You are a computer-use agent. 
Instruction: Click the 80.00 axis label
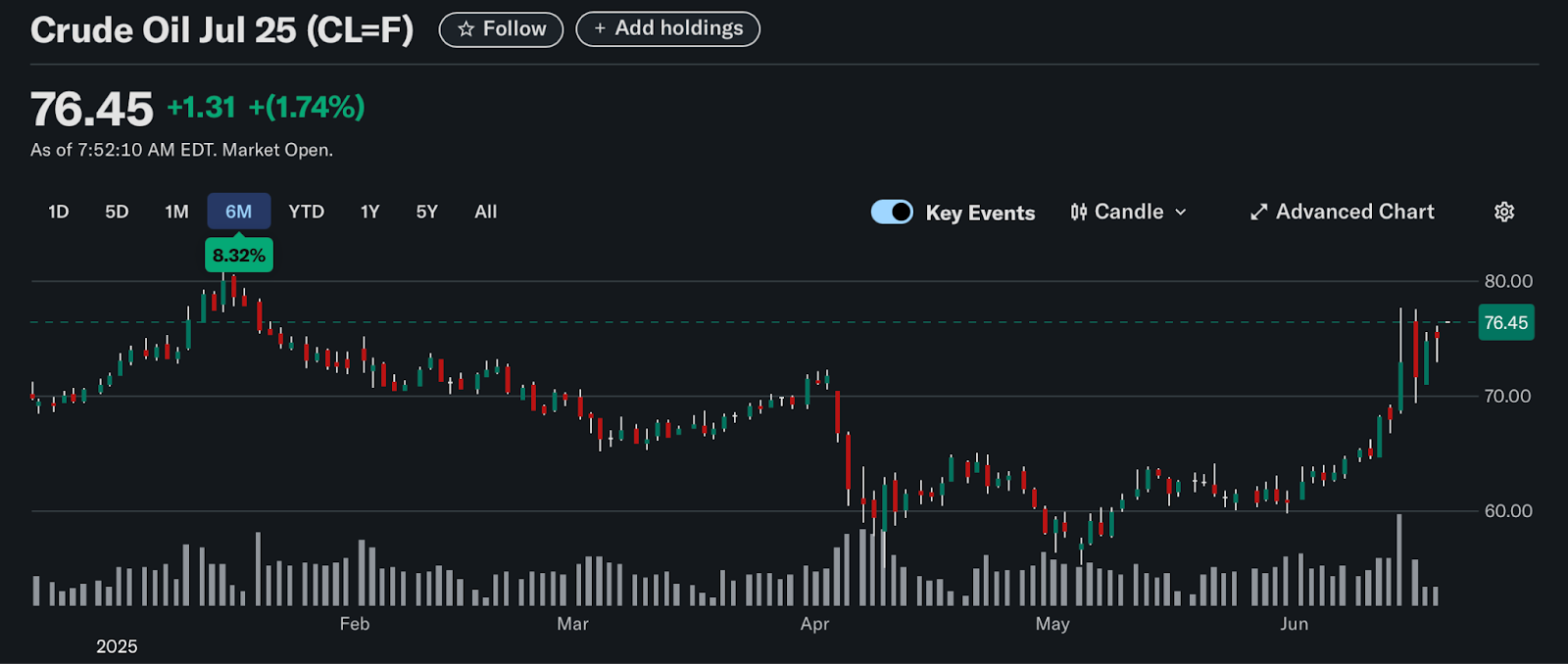(x=1508, y=281)
